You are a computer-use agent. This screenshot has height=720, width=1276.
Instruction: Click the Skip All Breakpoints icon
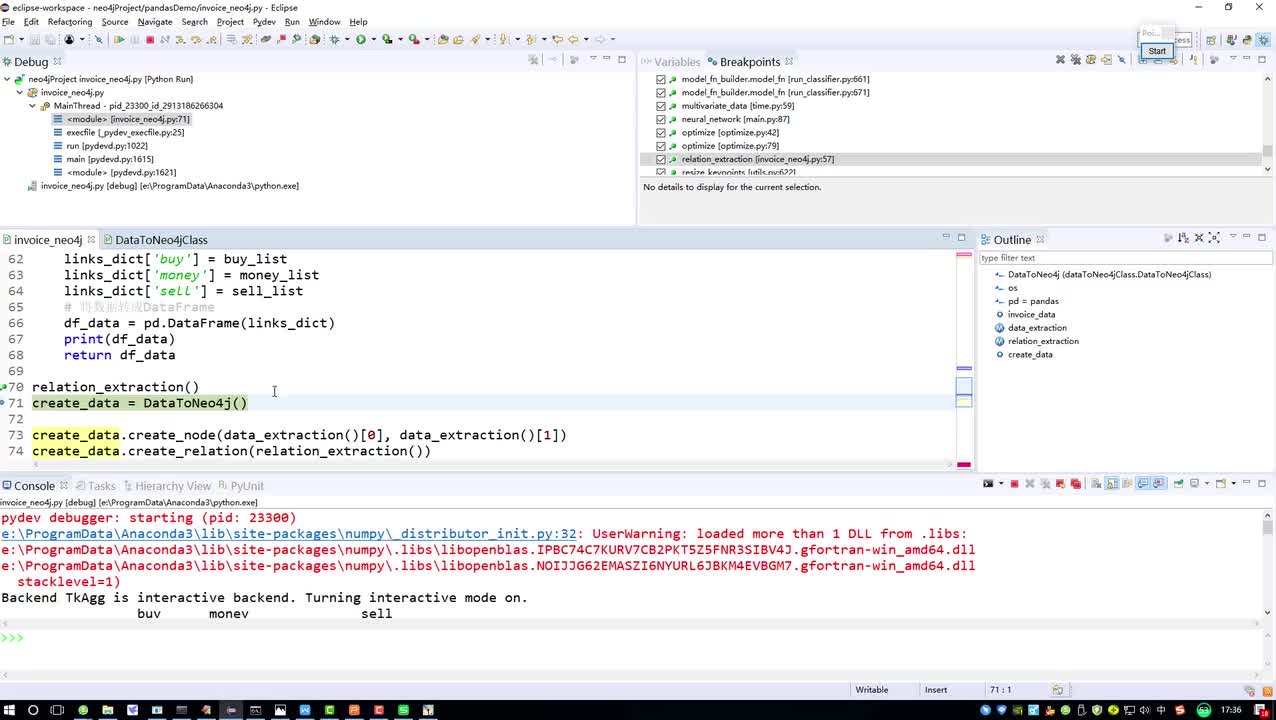click(x=97, y=40)
